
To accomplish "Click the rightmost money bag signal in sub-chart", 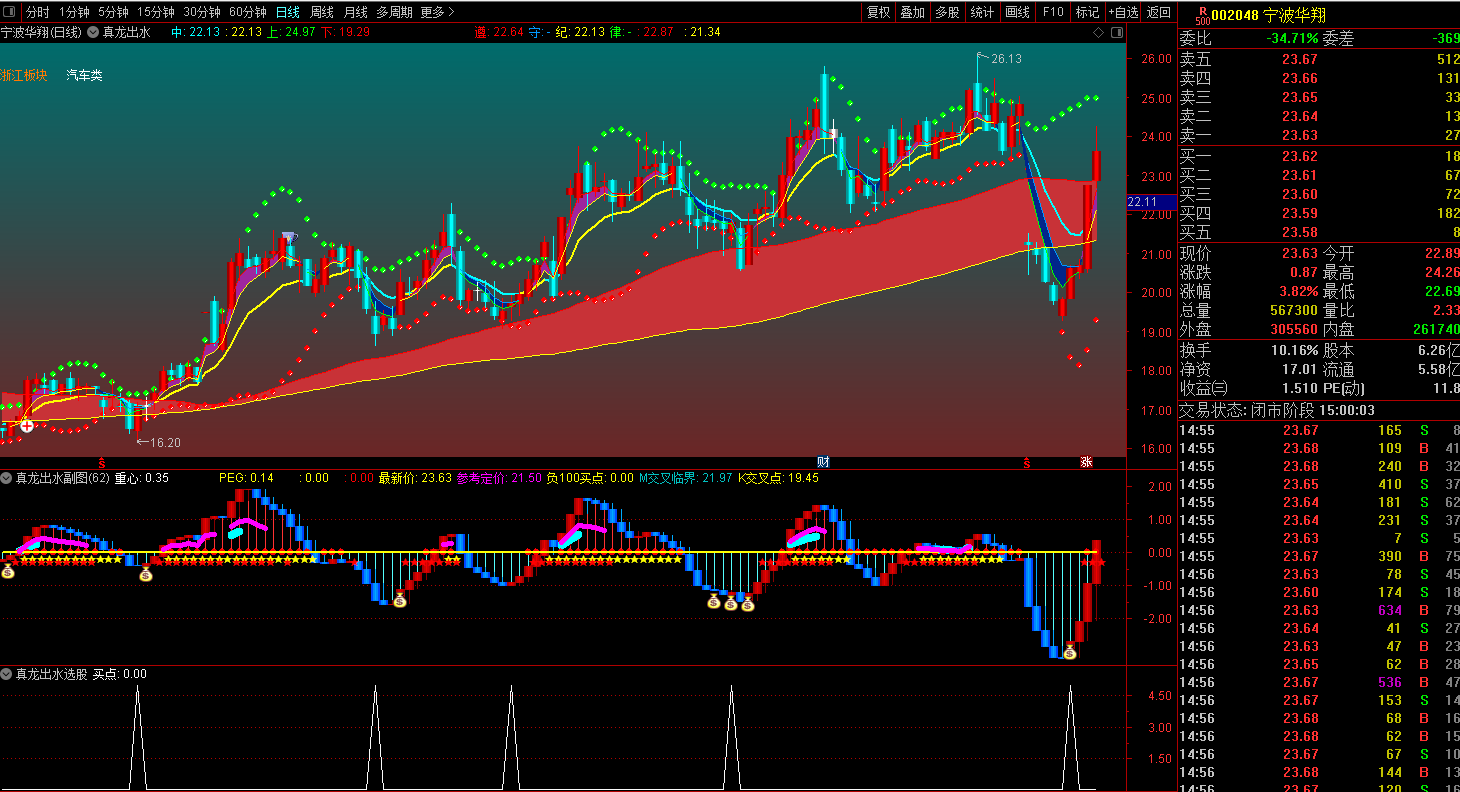I will (1069, 652).
